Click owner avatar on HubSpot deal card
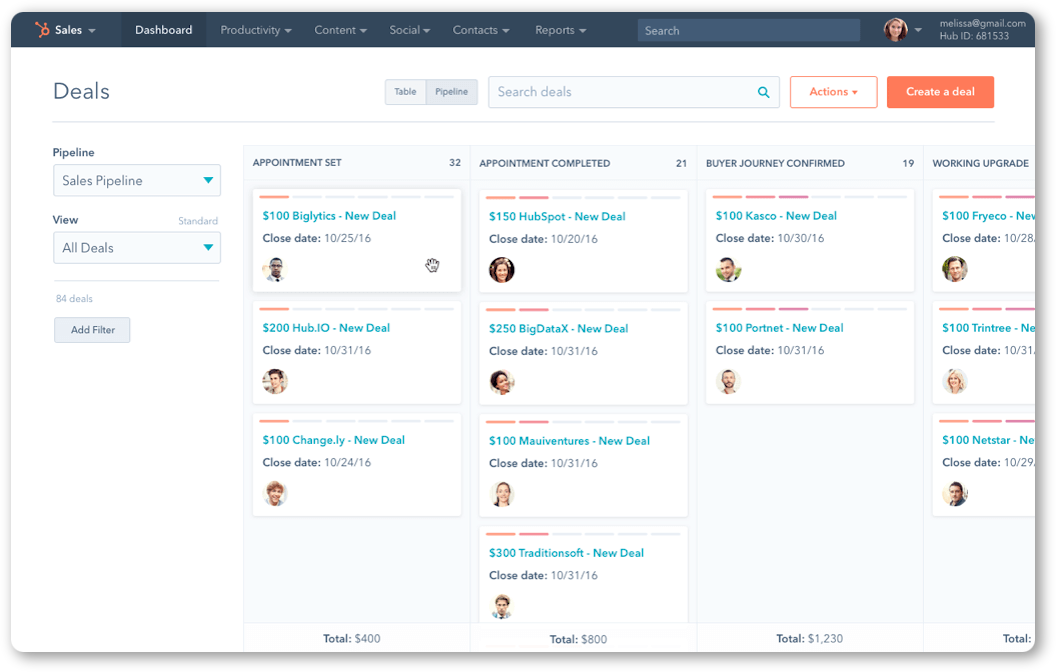 502,270
